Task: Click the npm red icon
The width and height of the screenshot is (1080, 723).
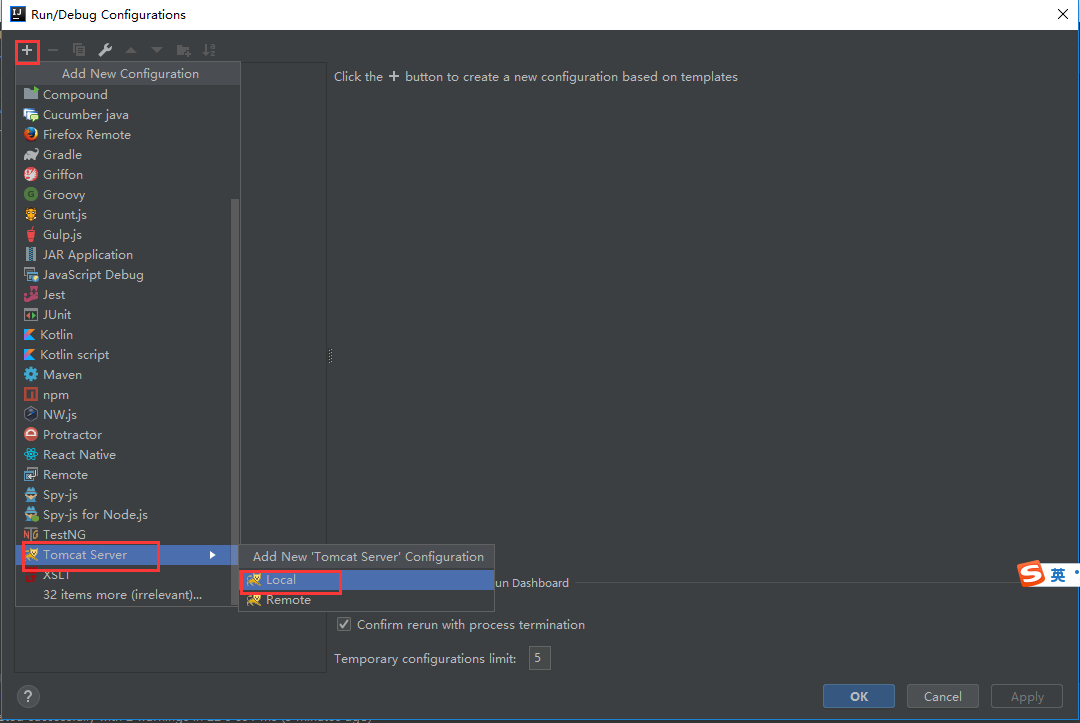Action: pyautogui.click(x=31, y=395)
